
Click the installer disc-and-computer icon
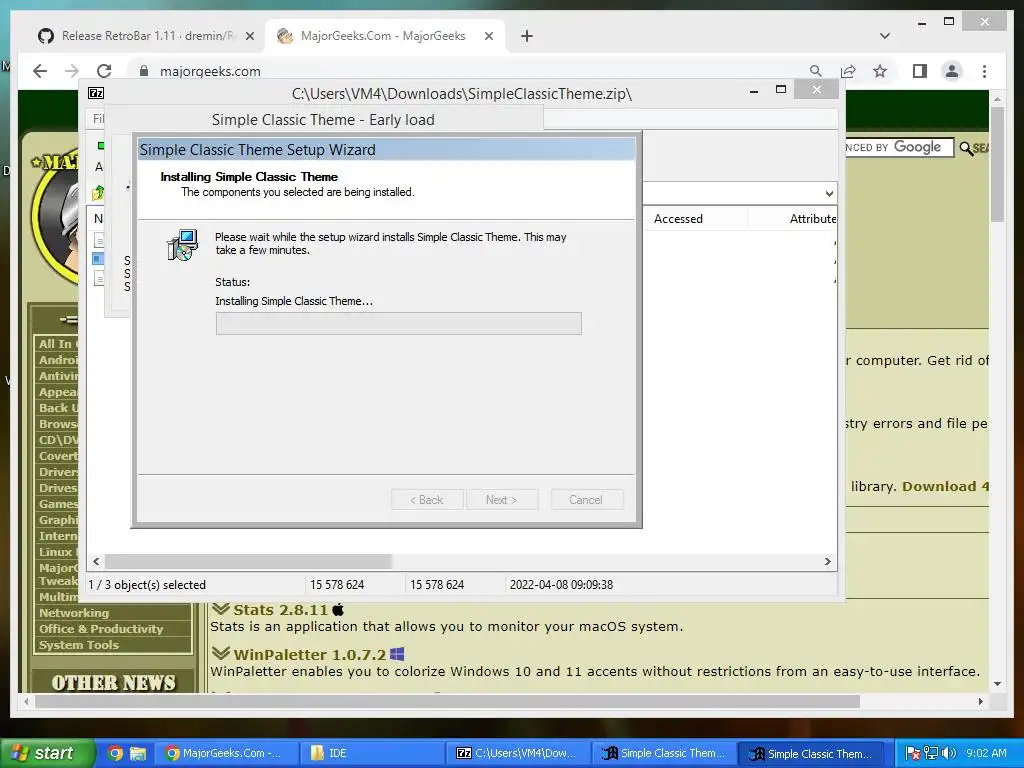coord(182,246)
